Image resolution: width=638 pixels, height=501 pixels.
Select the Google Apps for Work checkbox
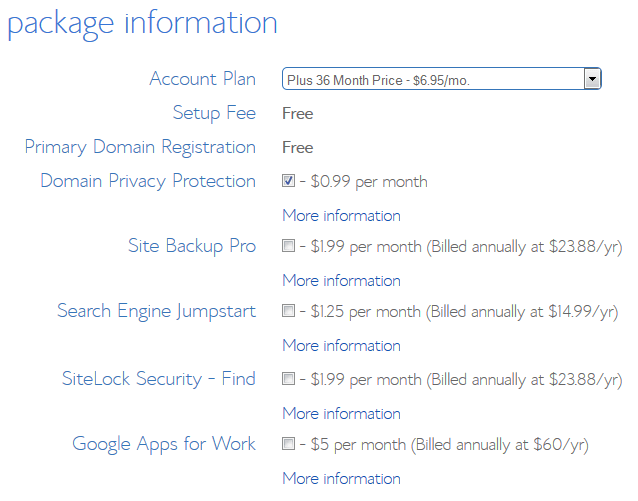pyautogui.click(x=289, y=444)
